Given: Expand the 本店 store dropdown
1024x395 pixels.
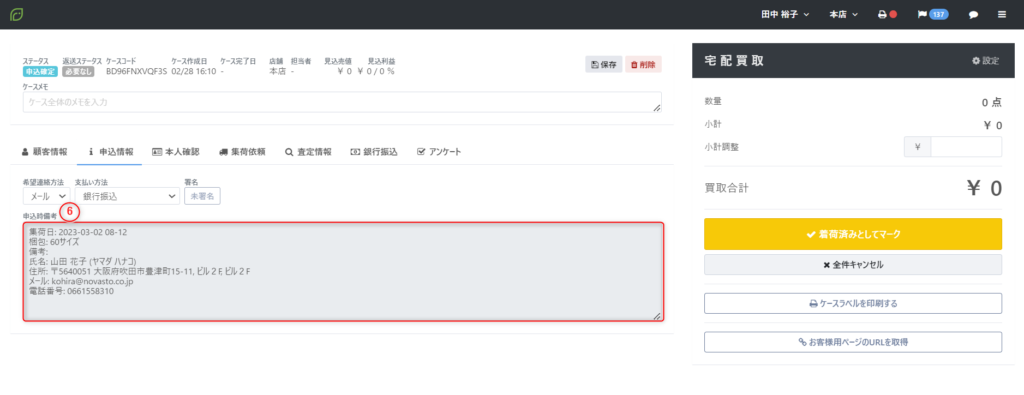Looking at the screenshot, I should point(843,14).
